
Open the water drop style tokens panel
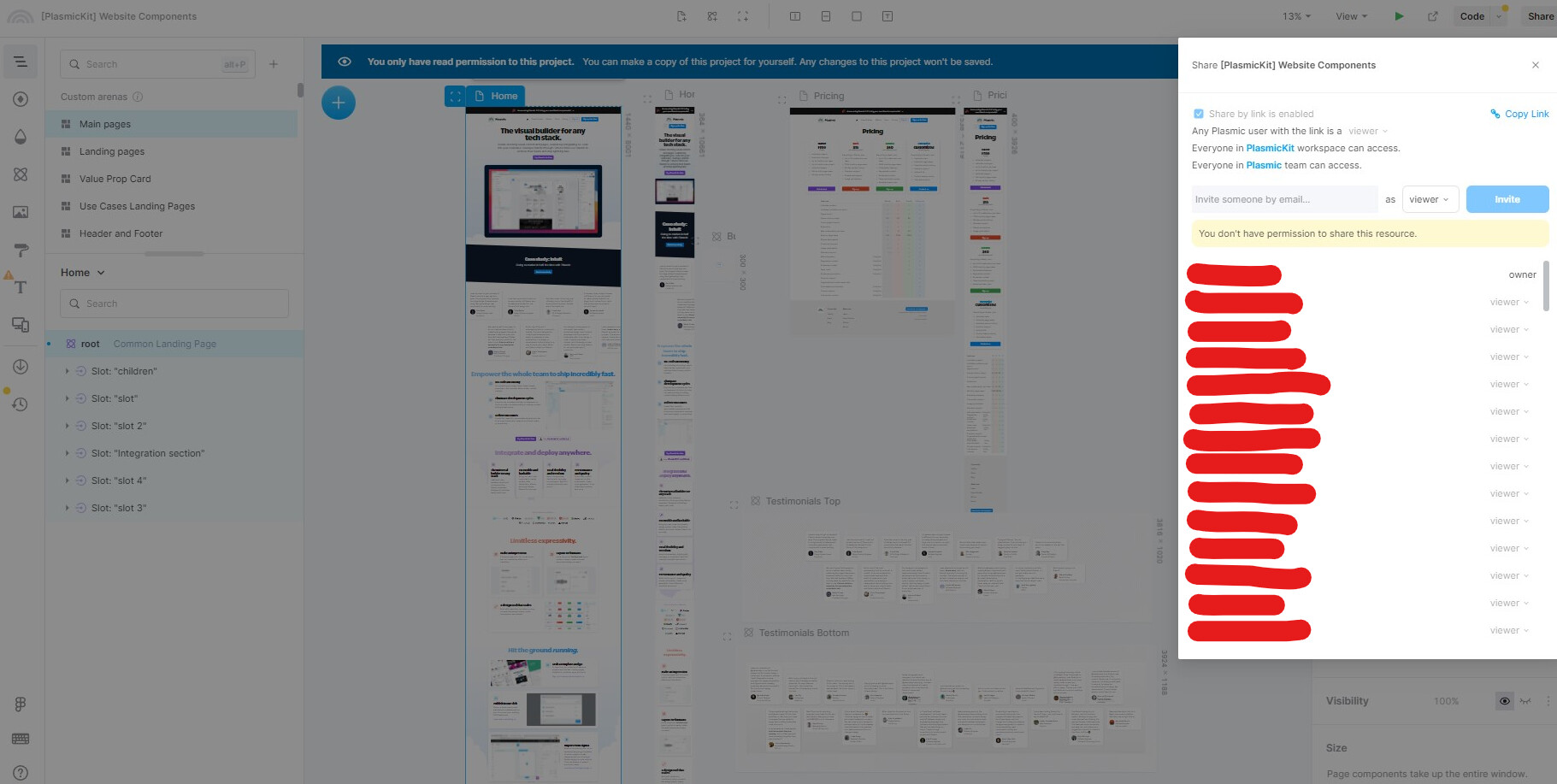(21, 137)
